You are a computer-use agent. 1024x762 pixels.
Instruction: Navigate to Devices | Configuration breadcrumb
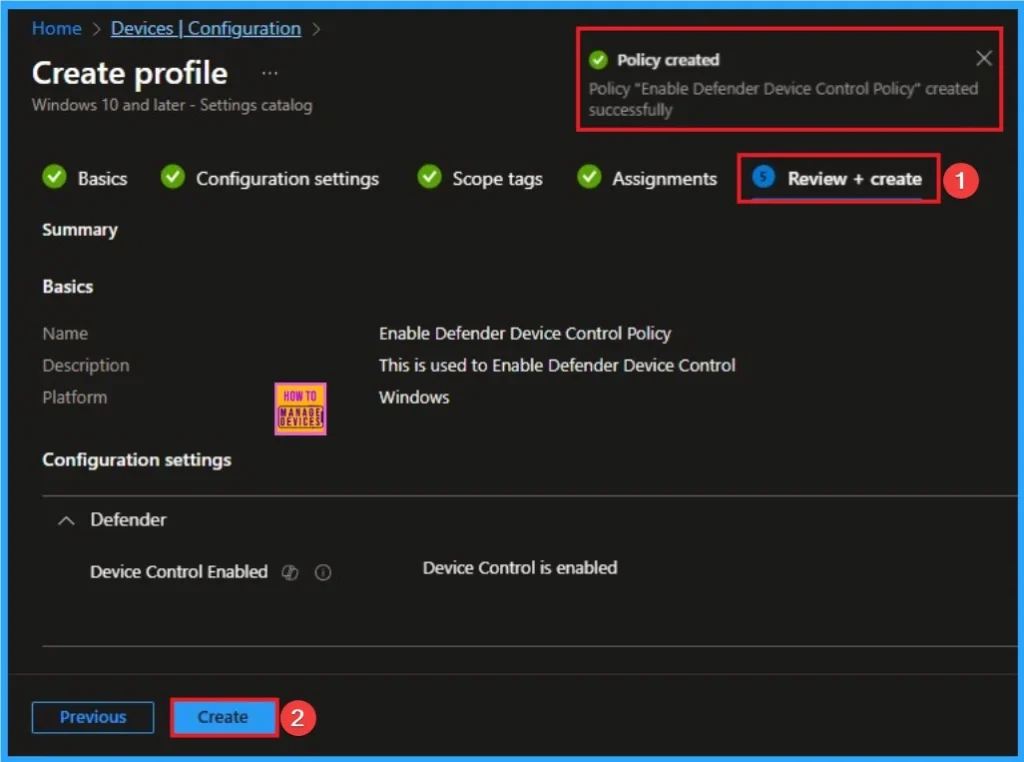(204, 28)
